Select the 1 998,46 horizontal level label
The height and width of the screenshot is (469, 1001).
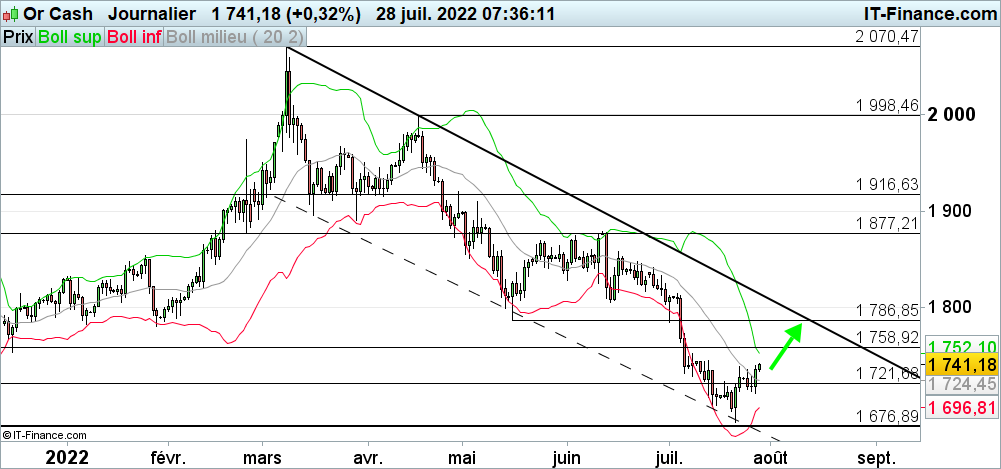point(886,105)
